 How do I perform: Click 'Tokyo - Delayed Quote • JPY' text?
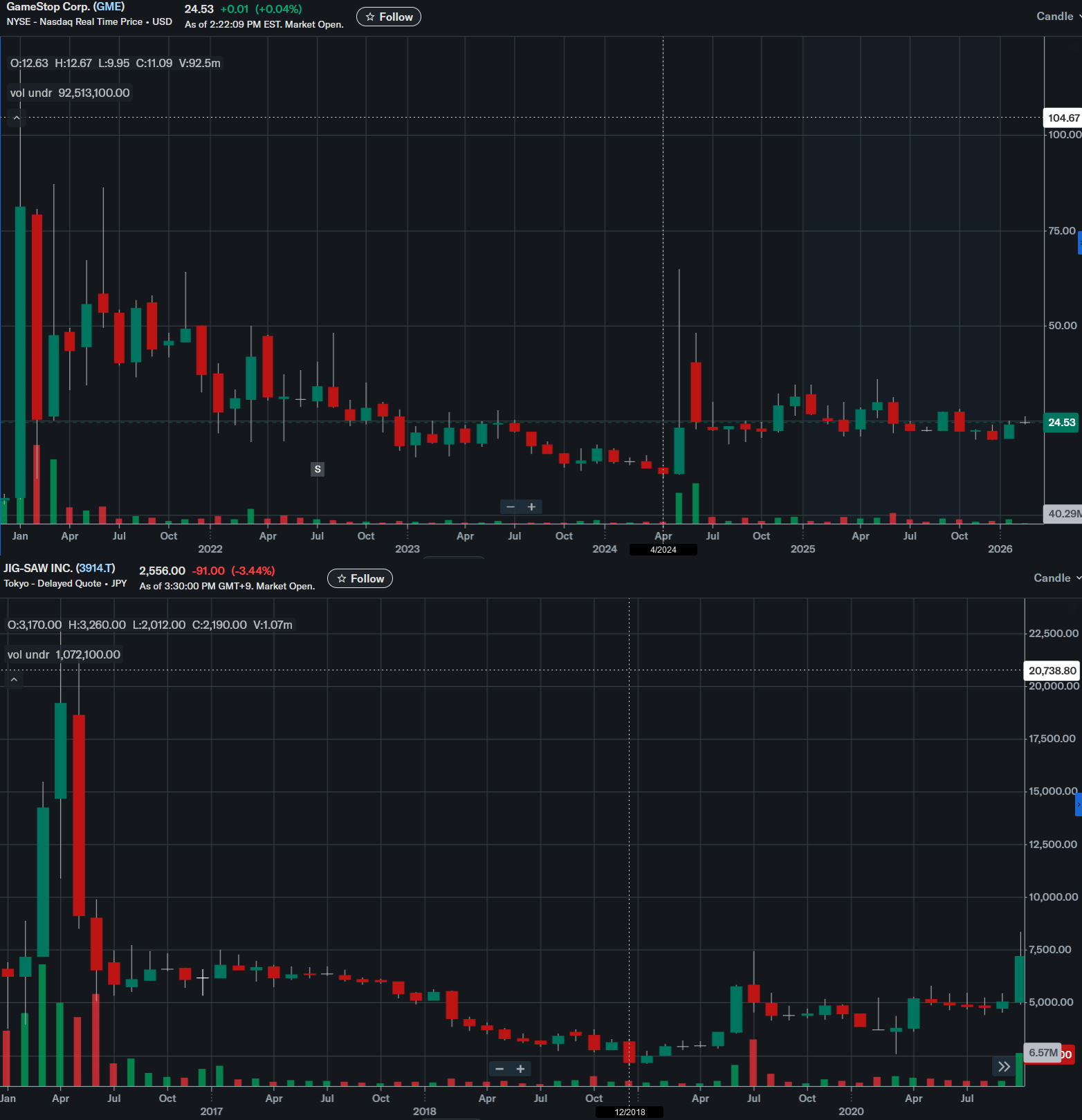tap(66, 584)
